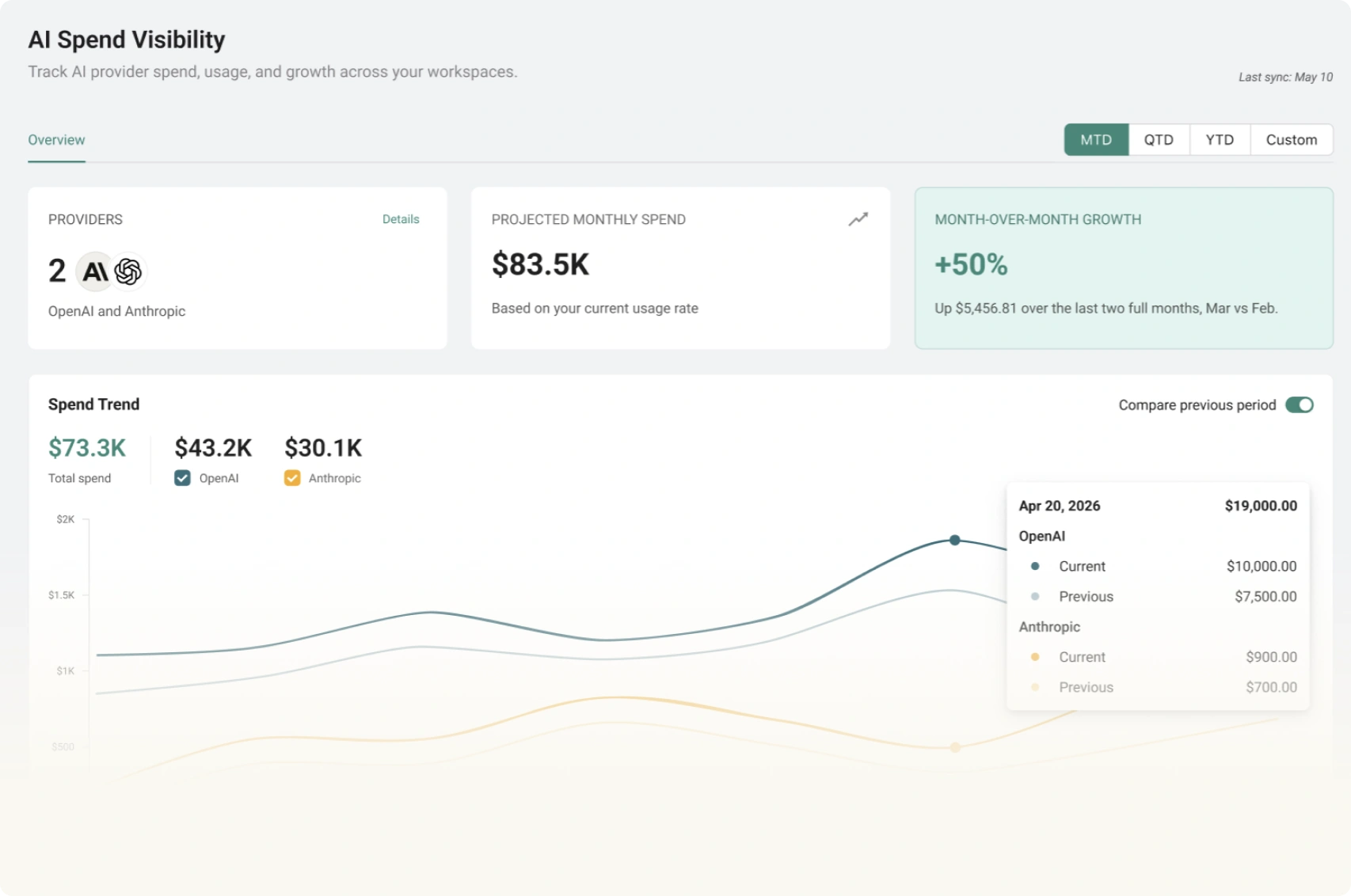Click the trend arrow icon on Projected Monthly Spend

click(x=858, y=219)
